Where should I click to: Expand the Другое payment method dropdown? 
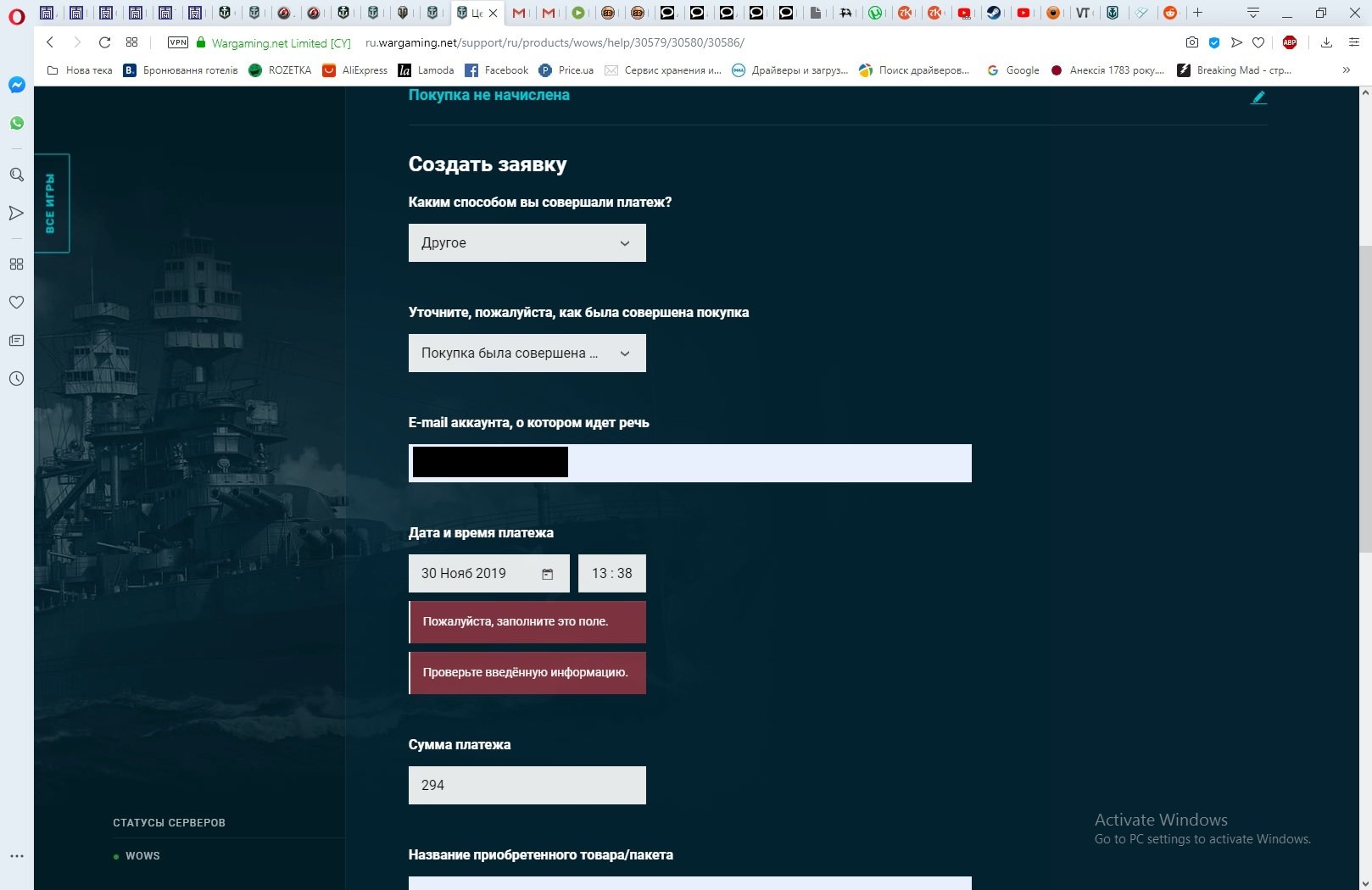[527, 242]
